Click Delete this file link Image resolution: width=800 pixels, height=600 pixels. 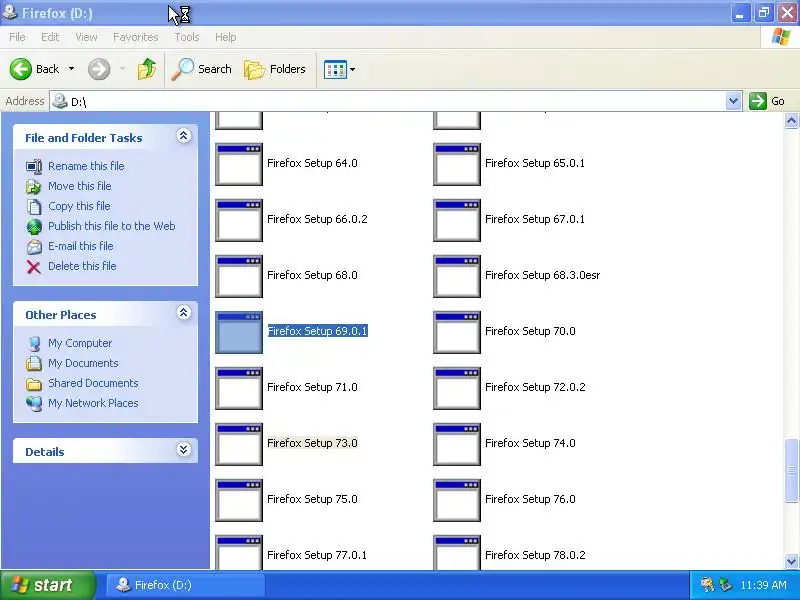click(82, 265)
